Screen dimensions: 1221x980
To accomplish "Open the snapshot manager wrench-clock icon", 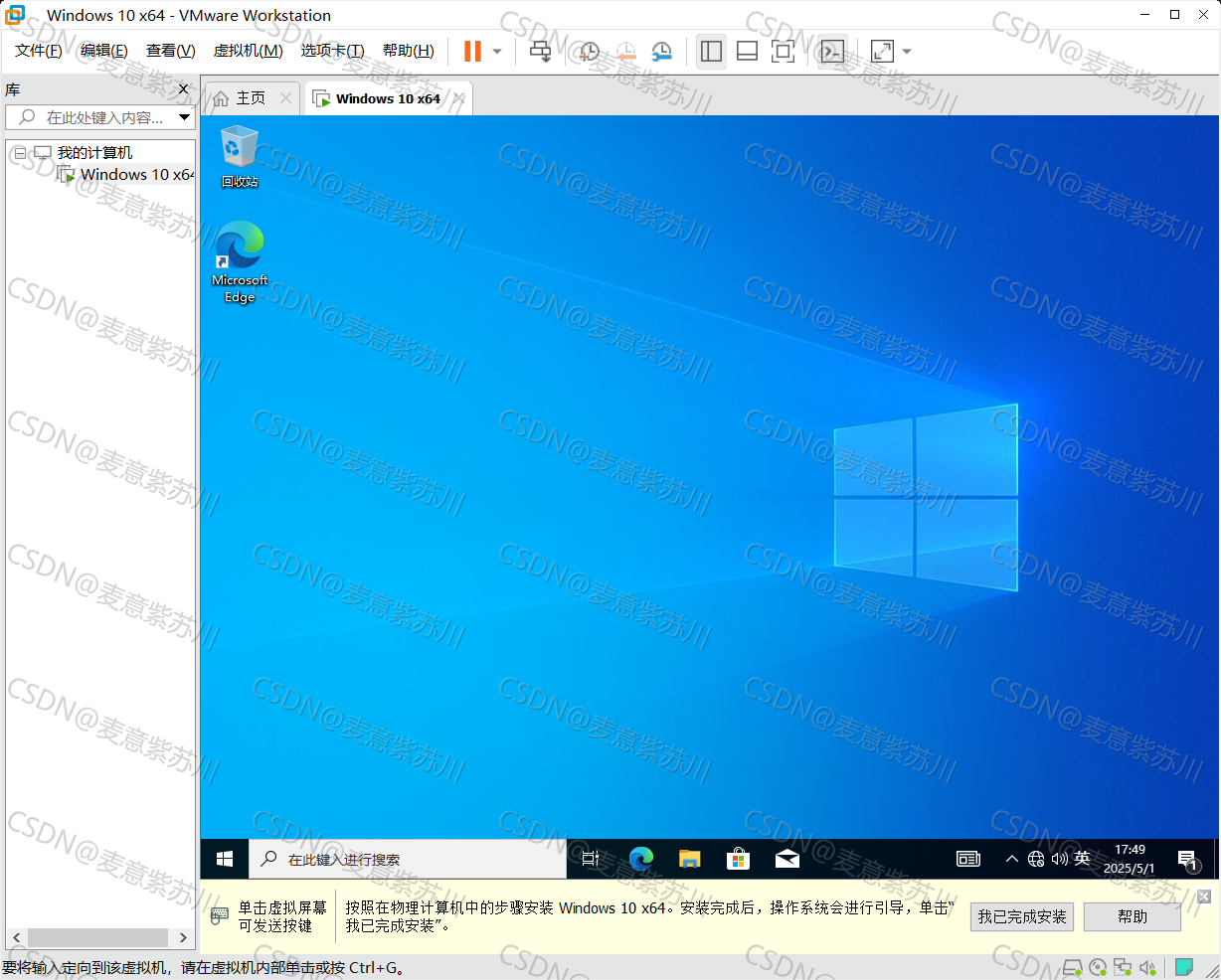I will (661, 52).
